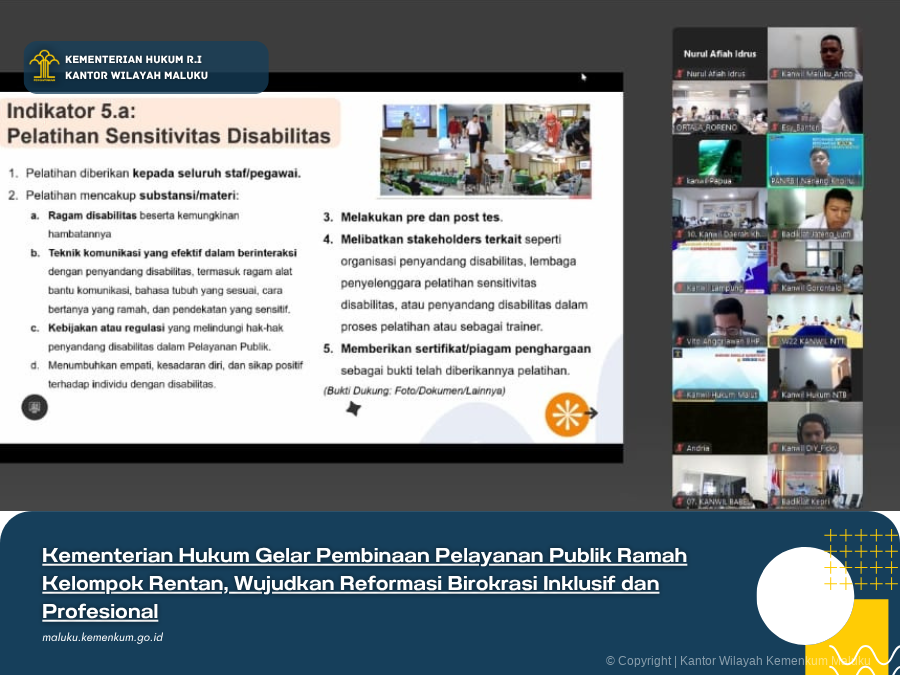Viewport: 900px width, 675px height.
Task: Click the muted mic icon on Badiklat Kepri tile
Action: pyautogui.click(x=774, y=501)
